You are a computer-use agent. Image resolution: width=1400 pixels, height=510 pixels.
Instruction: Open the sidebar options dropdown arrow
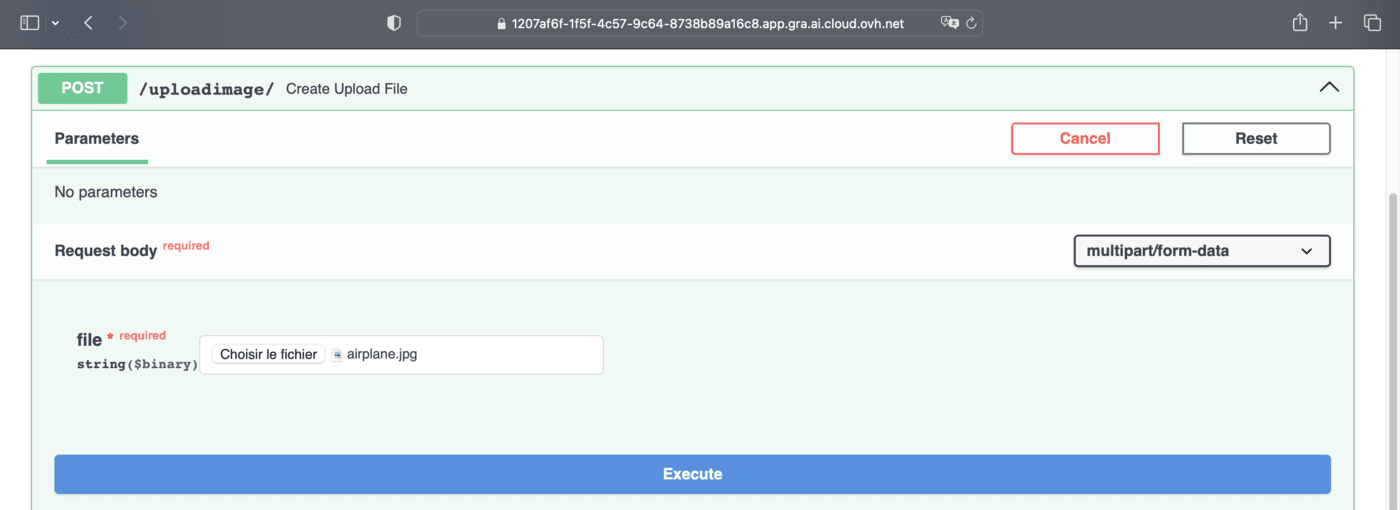(55, 22)
